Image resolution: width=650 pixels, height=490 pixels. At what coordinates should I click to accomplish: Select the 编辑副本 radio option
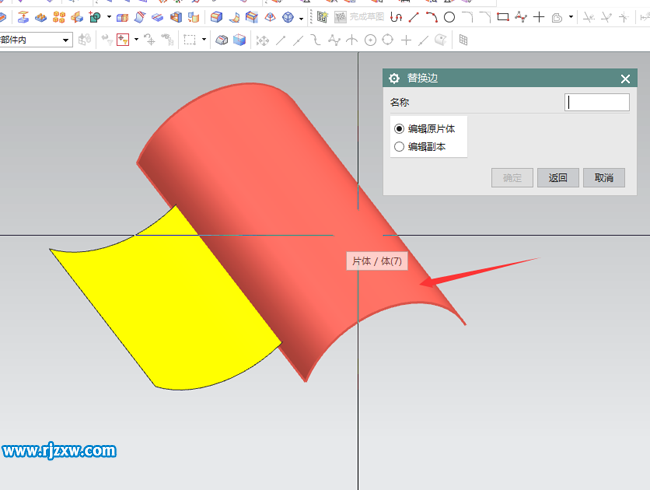[400, 147]
